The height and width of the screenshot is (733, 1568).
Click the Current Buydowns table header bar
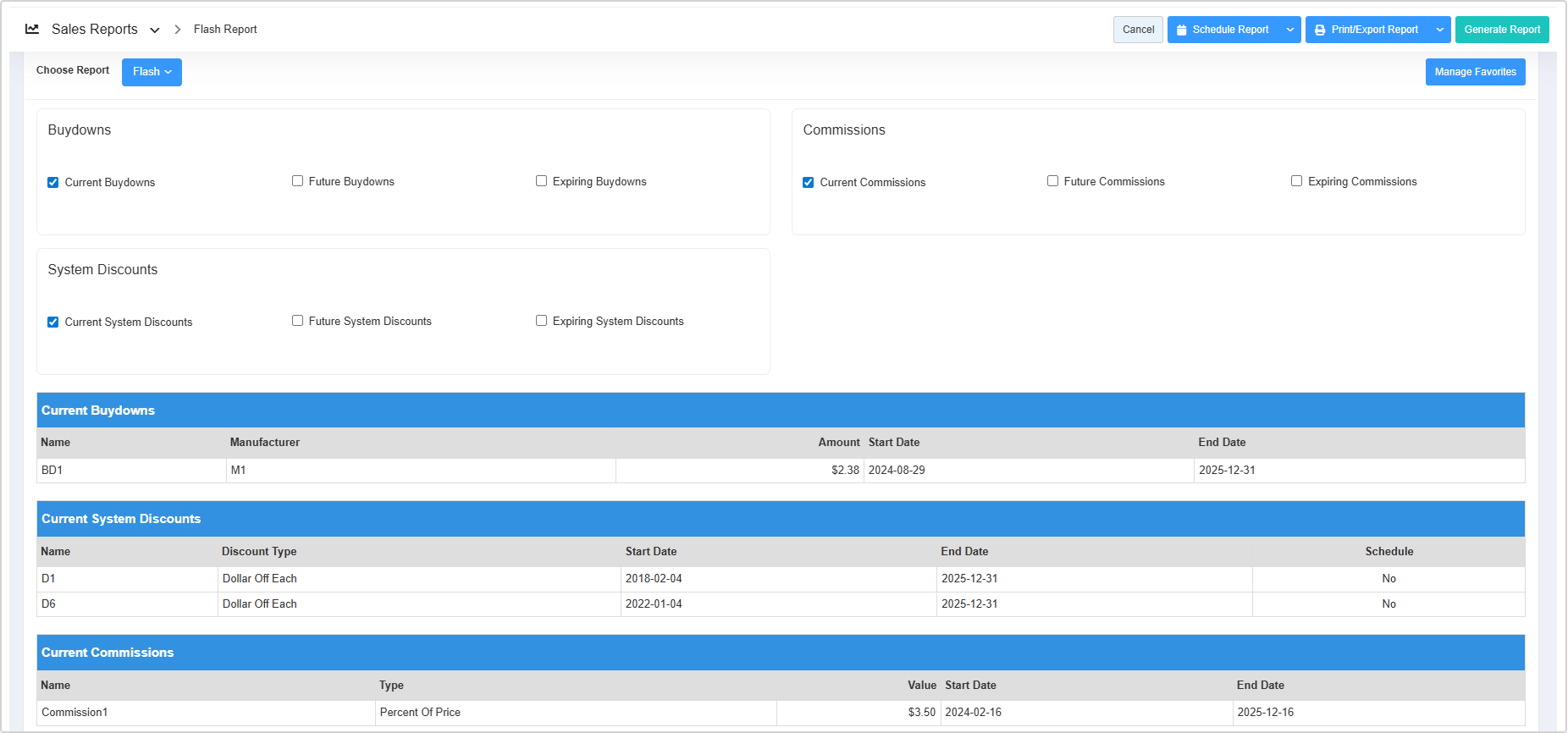click(x=781, y=411)
